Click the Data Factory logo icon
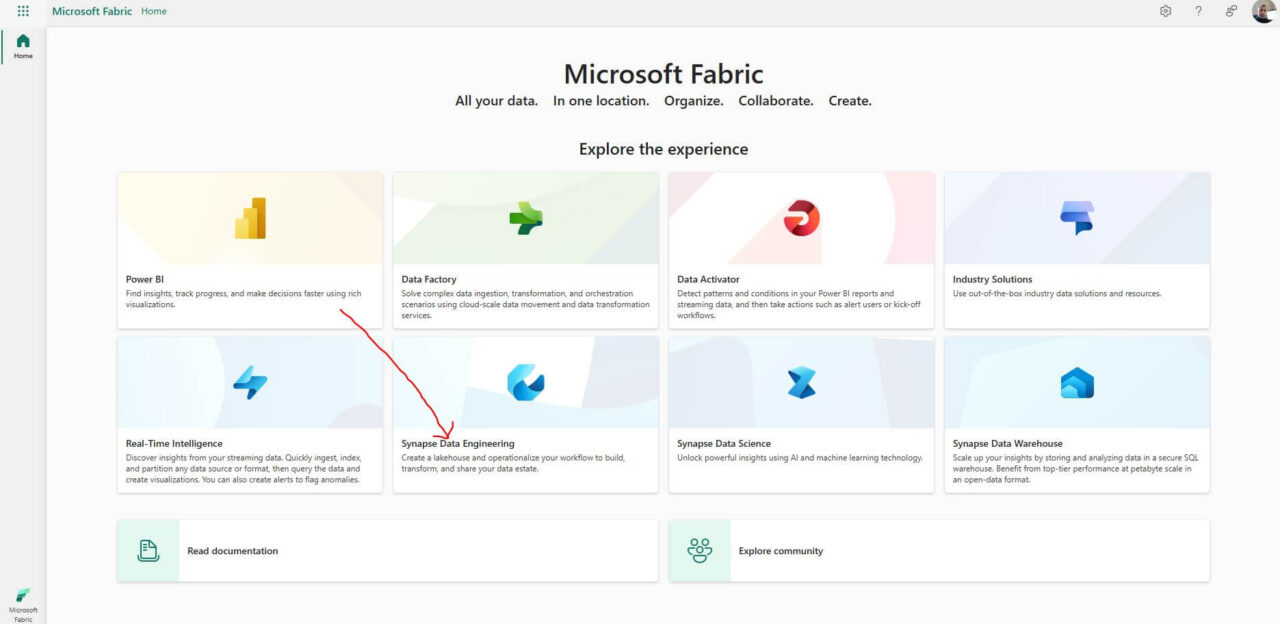 525,218
